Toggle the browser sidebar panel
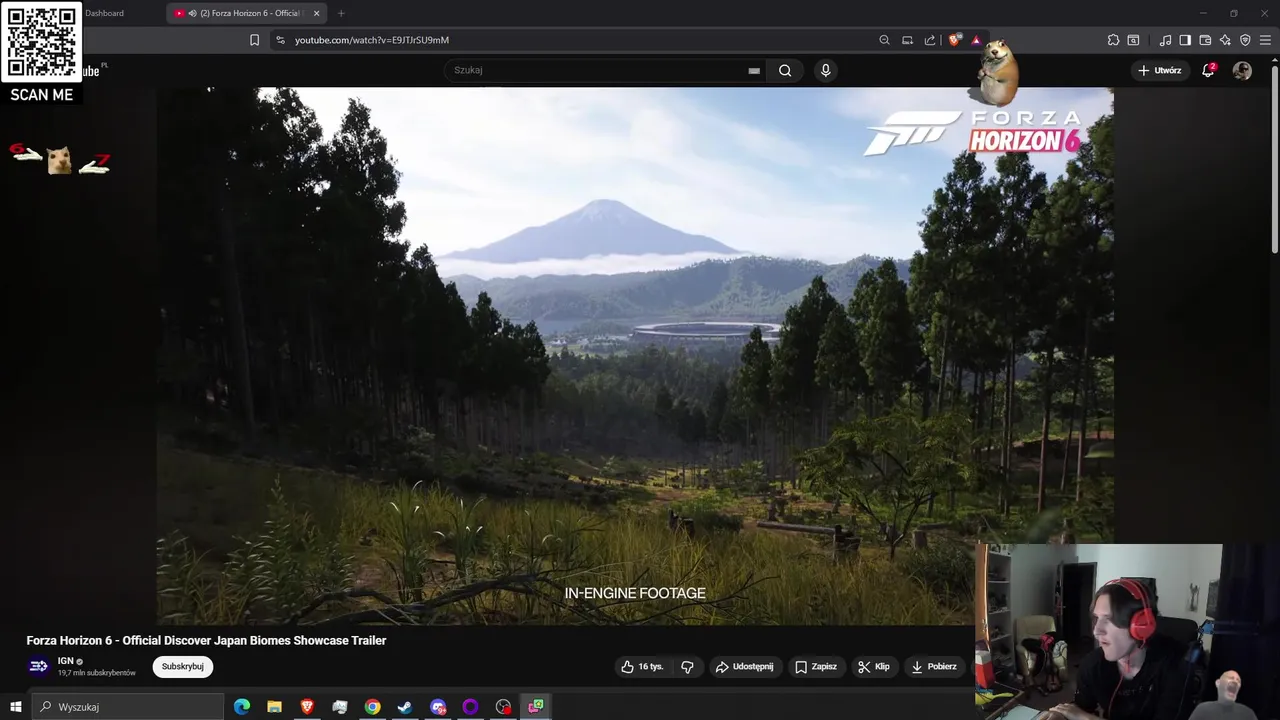This screenshot has height=720, width=1280. point(1185,40)
